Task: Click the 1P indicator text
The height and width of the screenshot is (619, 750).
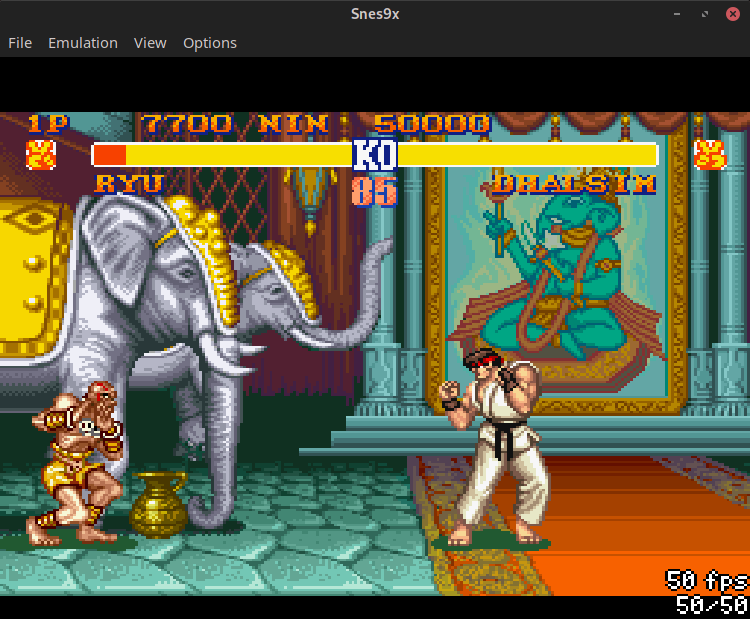Action: coord(48,124)
